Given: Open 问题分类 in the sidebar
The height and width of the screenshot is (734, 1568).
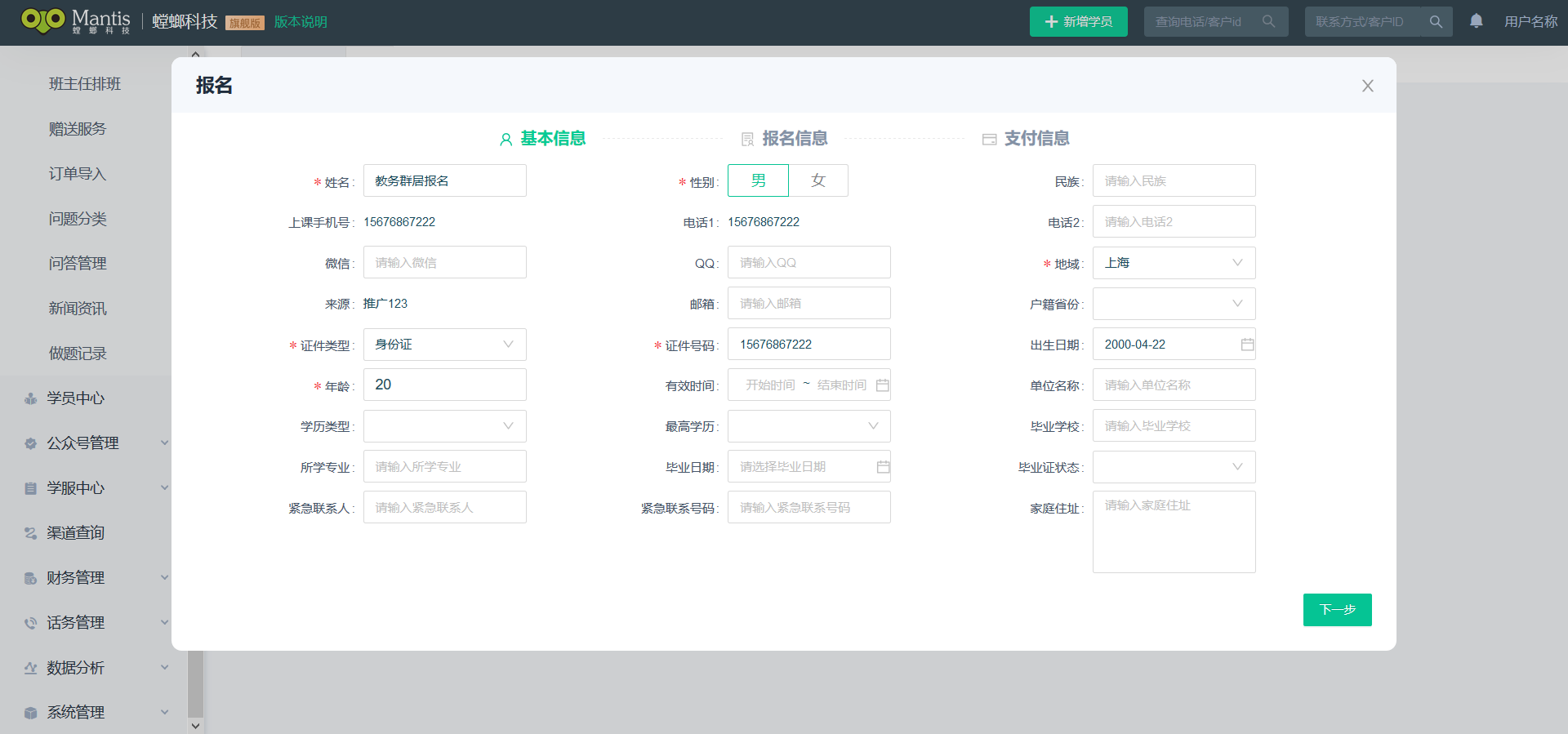Looking at the screenshot, I should tap(78, 219).
